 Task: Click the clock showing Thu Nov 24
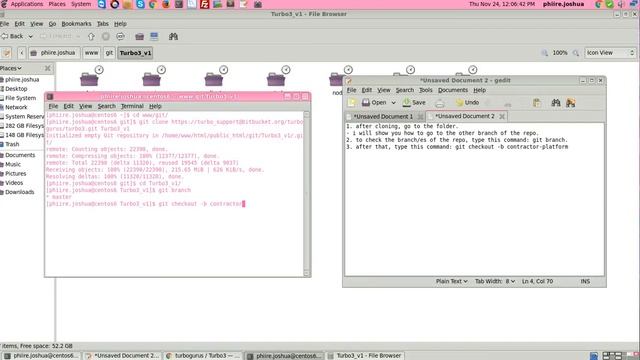coord(502,4)
